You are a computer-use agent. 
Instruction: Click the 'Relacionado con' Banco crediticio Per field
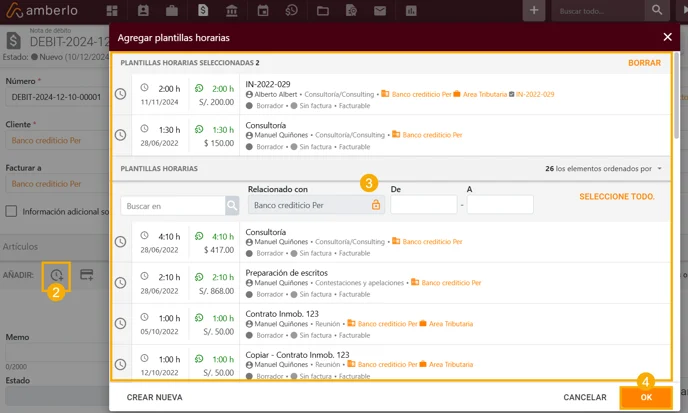click(316, 205)
